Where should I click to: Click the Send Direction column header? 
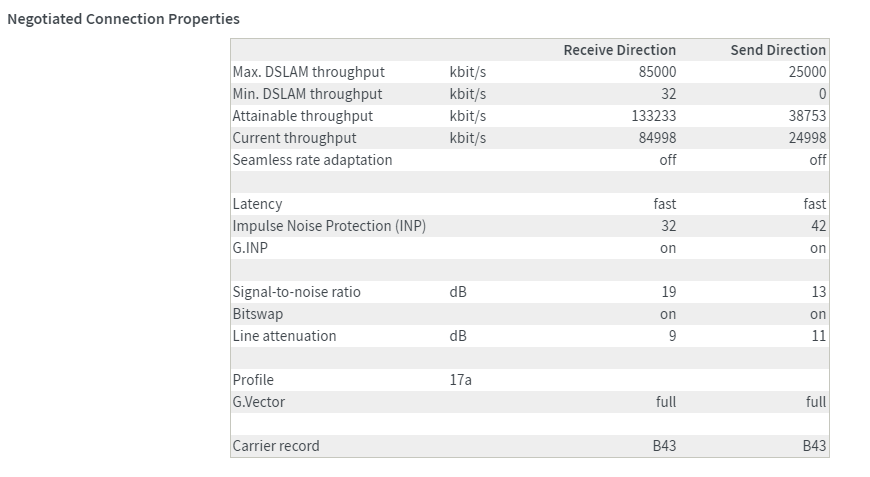tap(778, 50)
